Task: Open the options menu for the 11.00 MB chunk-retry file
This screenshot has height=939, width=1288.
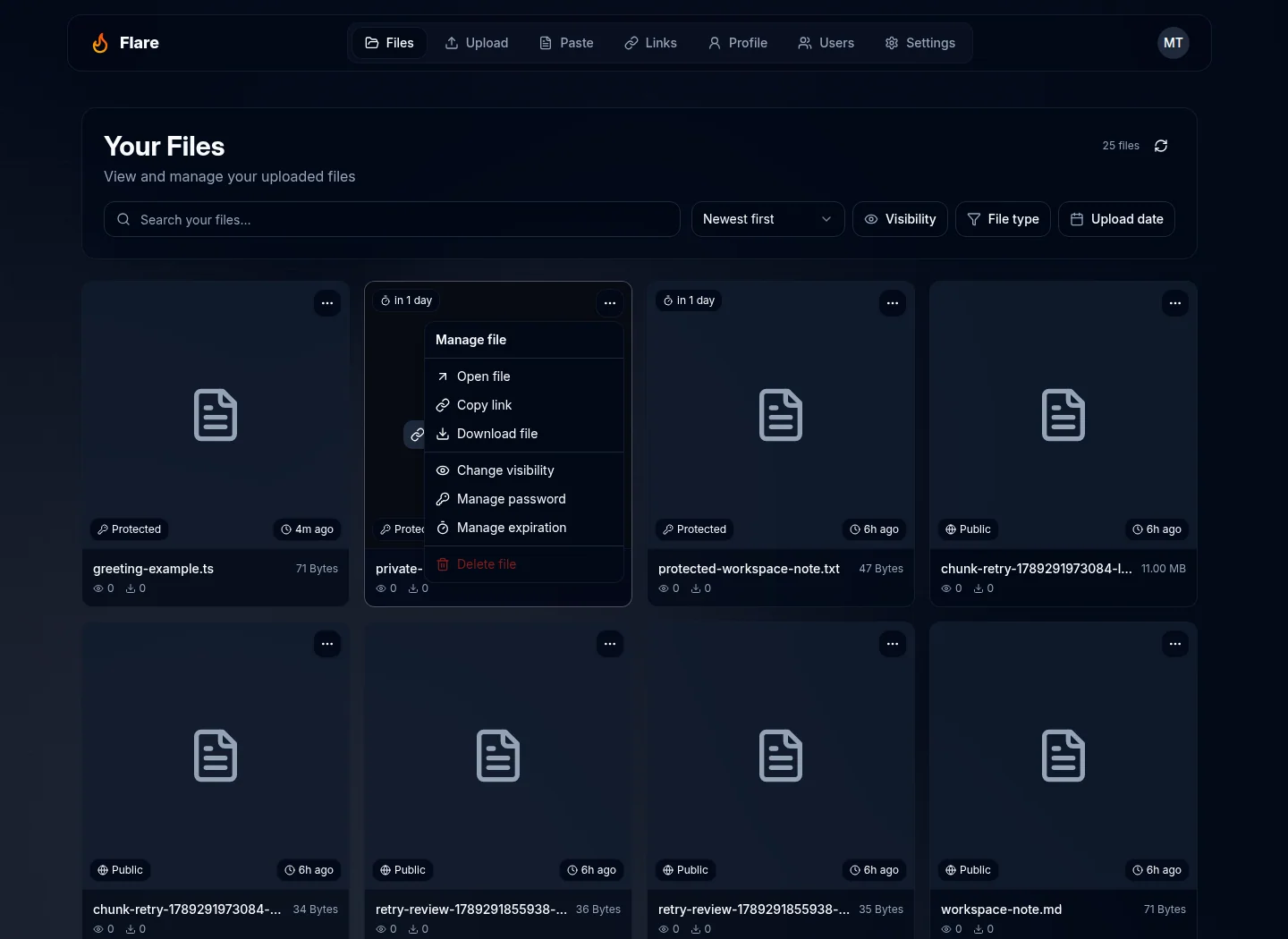Action: (1175, 303)
